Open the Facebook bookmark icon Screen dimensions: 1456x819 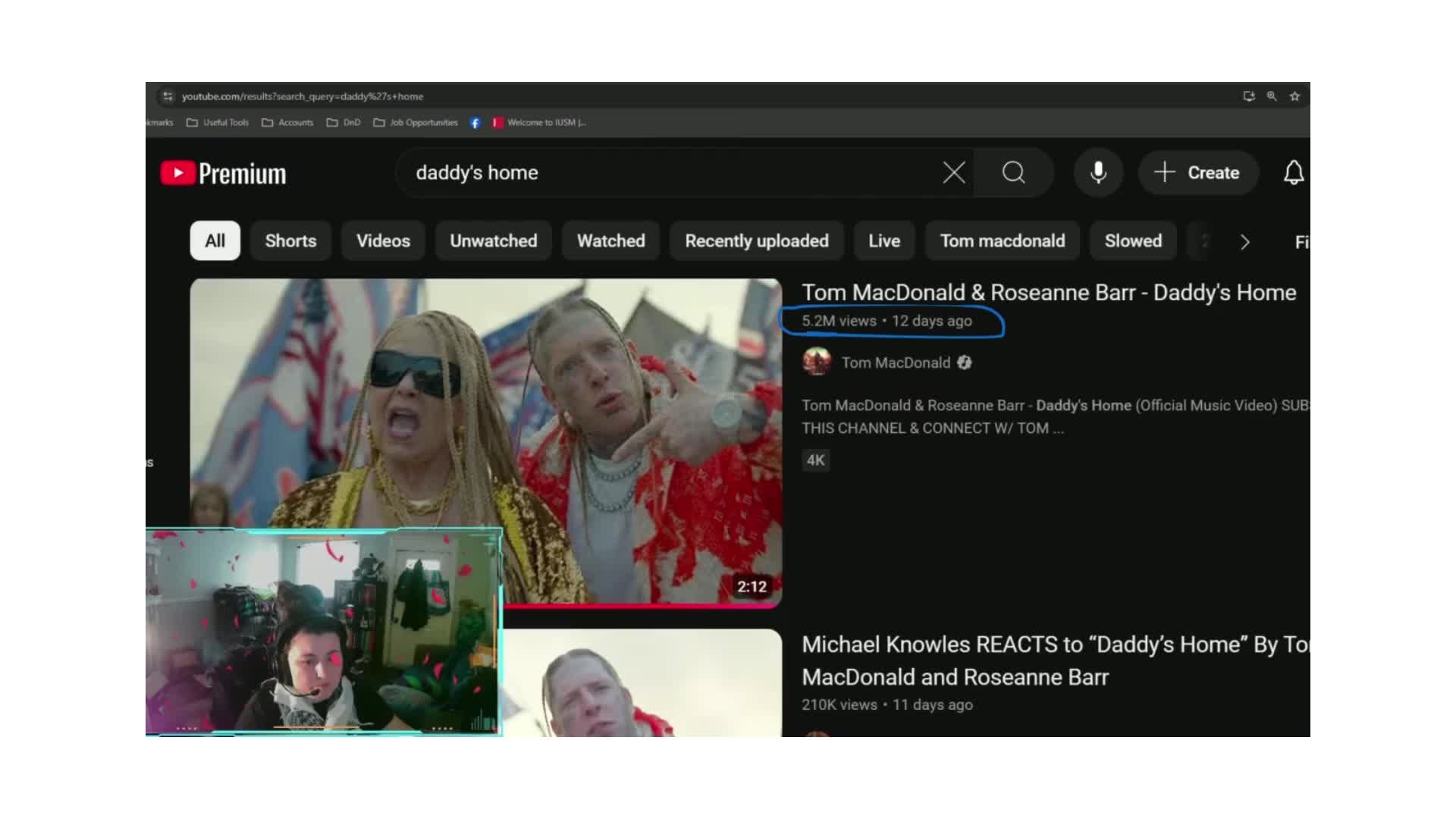475,123
